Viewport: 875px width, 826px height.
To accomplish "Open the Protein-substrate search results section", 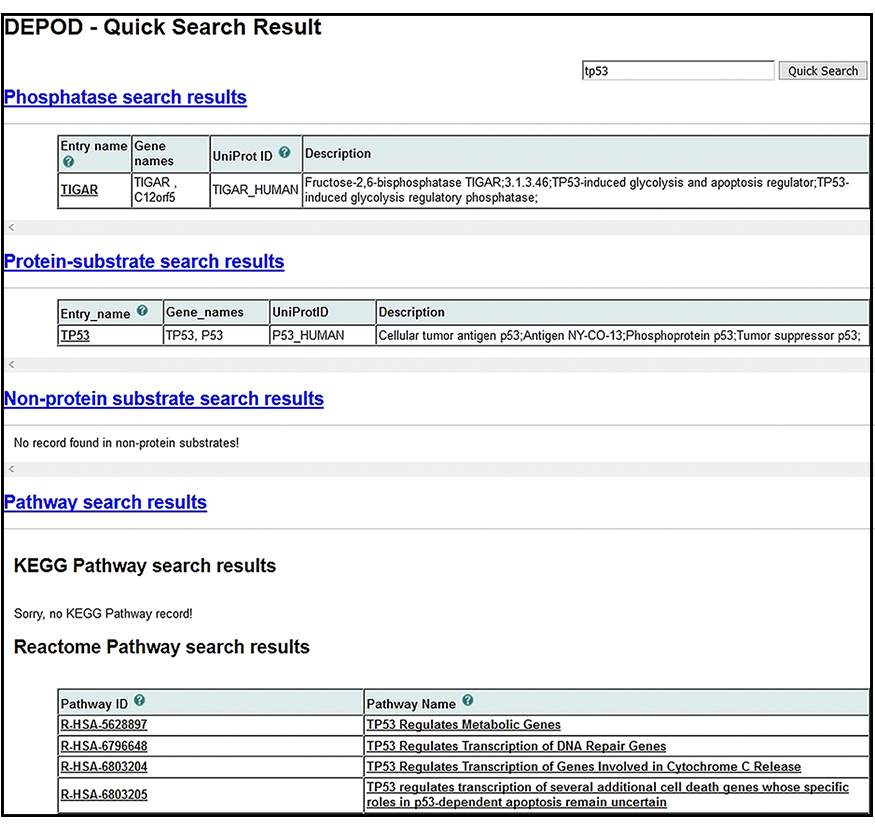I will [143, 261].
